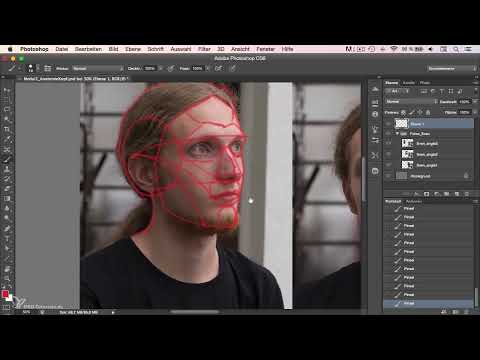
Task: Select the Gradient tool
Action: 7,199
